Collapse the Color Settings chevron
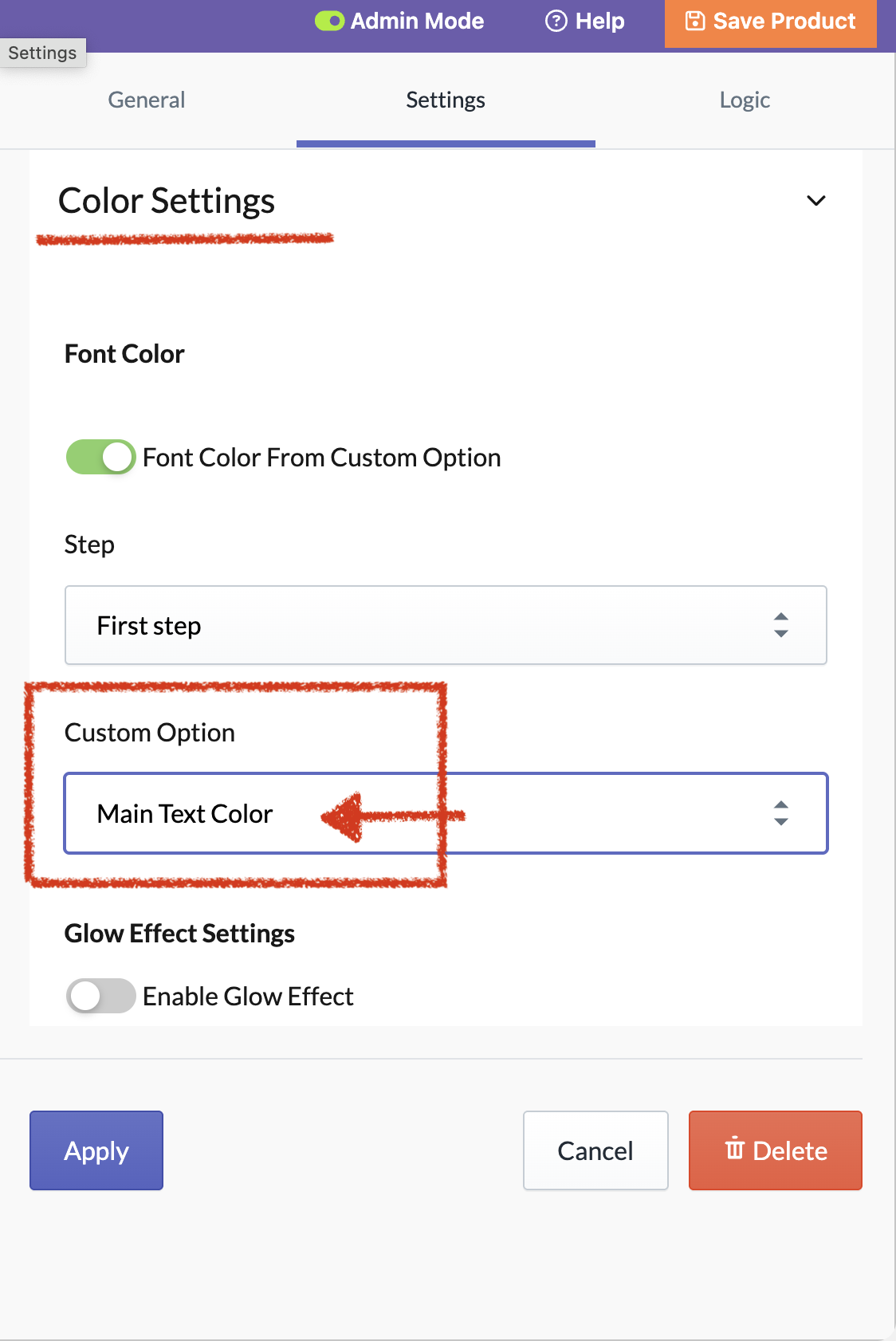The height and width of the screenshot is (1341, 896). [x=816, y=201]
